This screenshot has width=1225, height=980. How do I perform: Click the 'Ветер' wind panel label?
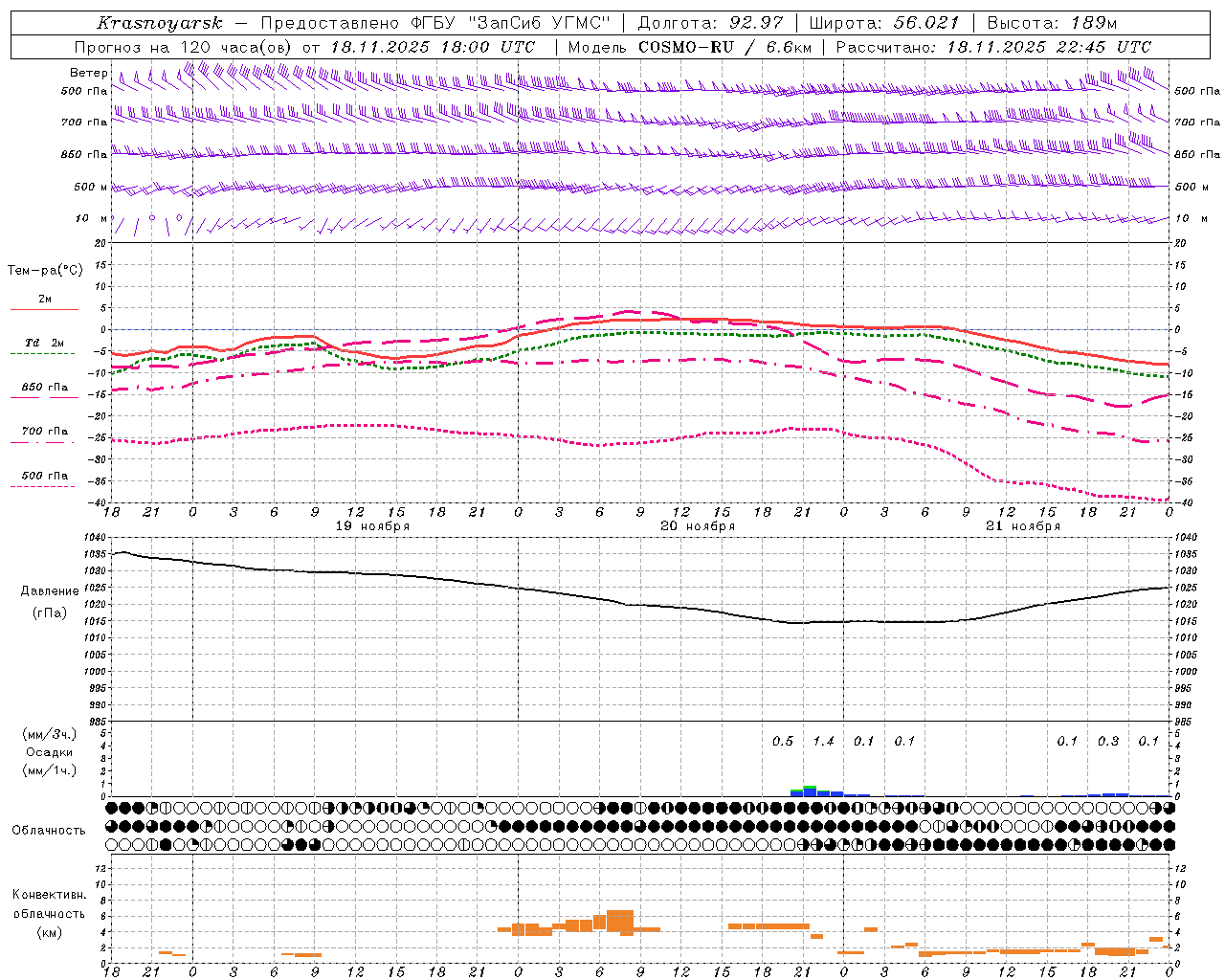pos(89,73)
